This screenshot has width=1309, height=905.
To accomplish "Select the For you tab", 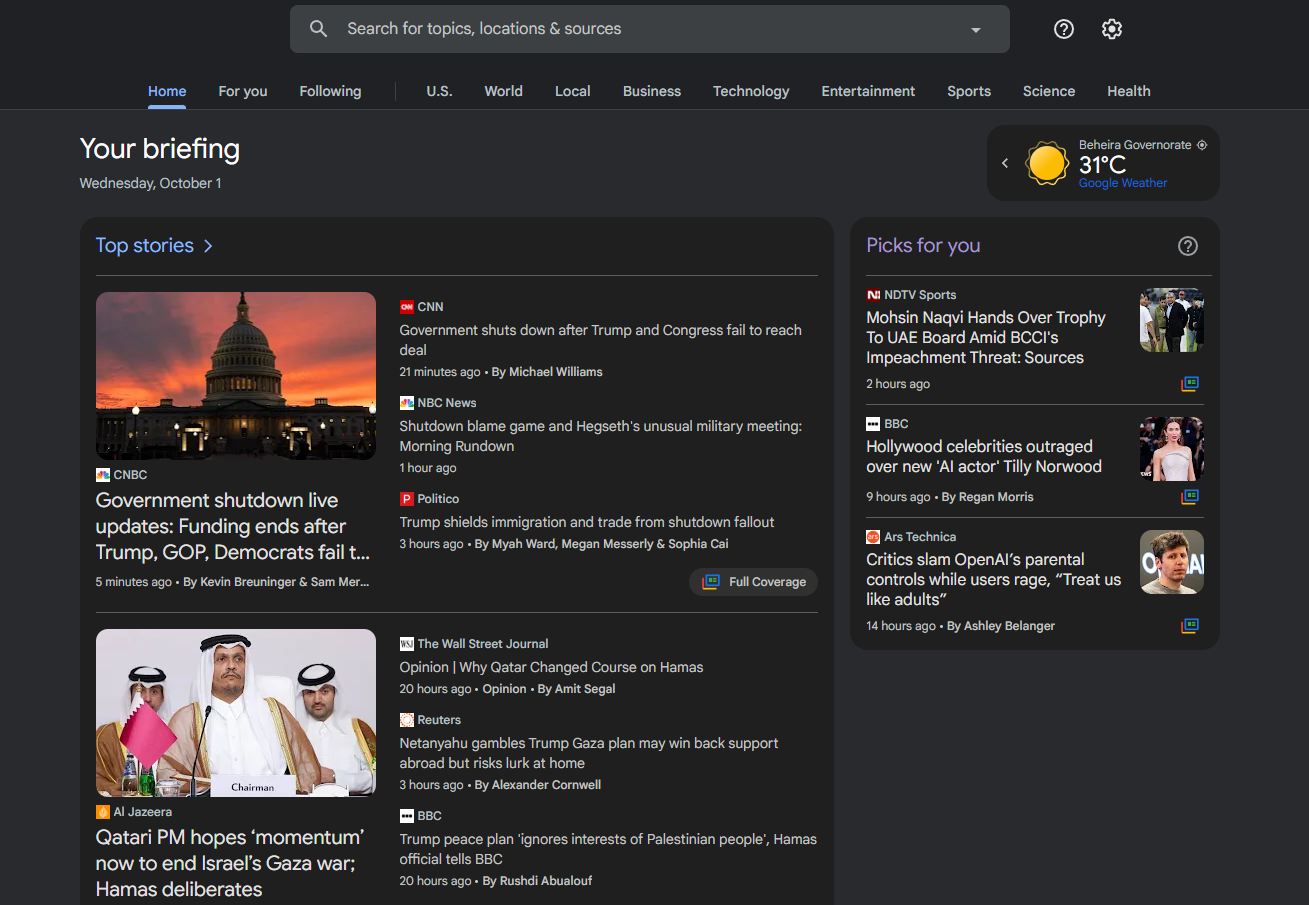I will coord(243,91).
